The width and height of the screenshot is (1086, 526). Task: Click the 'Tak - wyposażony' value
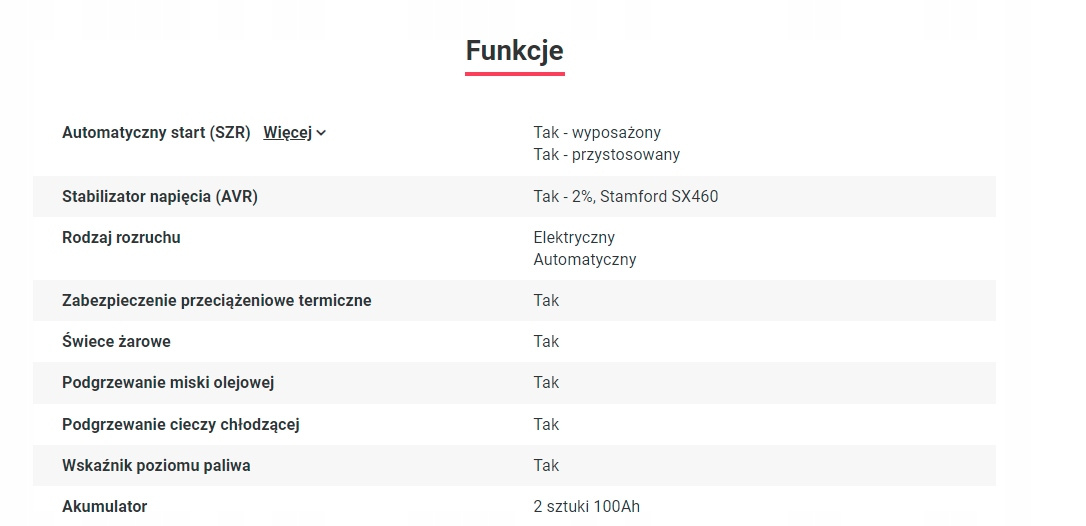597,133
